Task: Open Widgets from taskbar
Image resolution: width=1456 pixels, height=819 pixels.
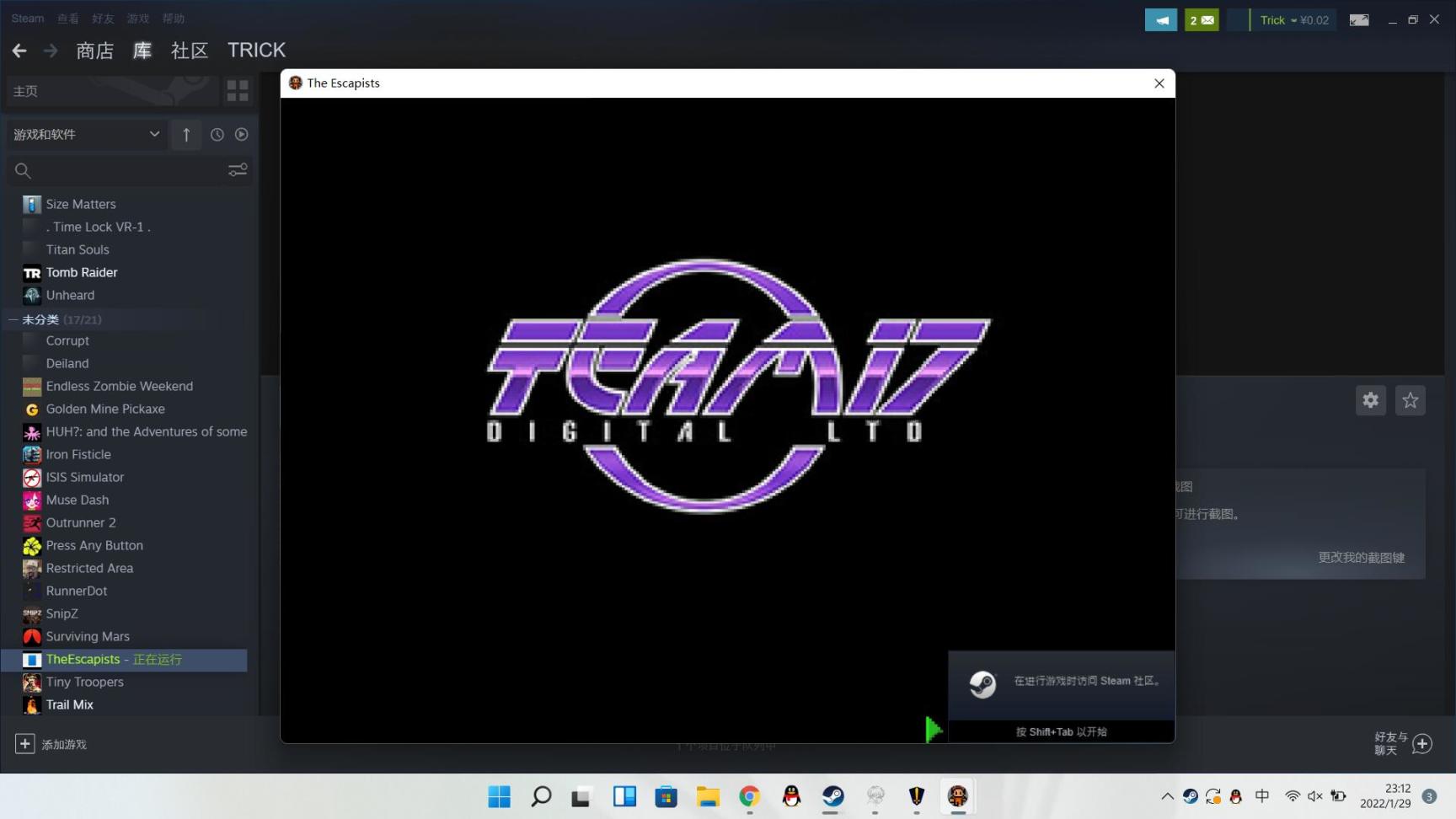Action: 624,796
